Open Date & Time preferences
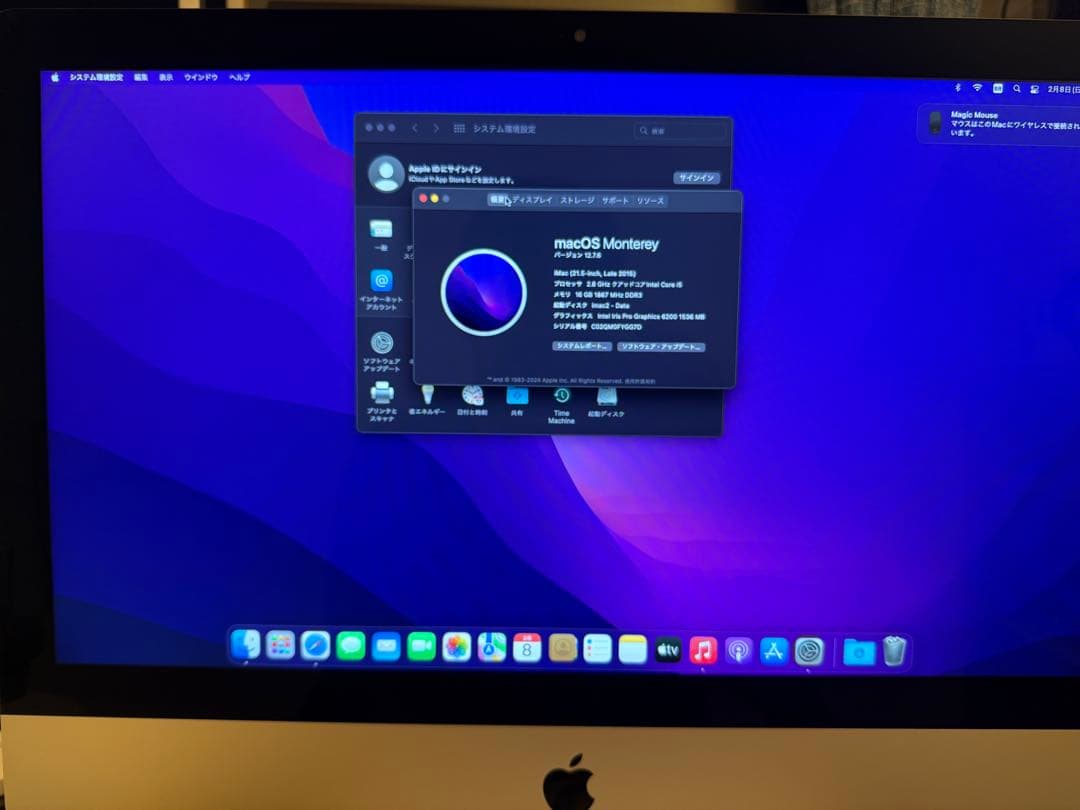 pyautogui.click(x=471, y=397)
